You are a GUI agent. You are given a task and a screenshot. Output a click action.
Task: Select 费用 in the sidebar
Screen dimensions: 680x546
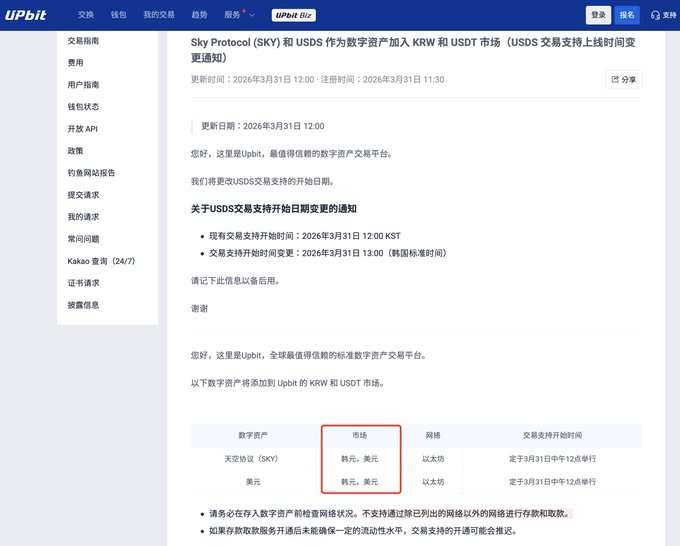(x=75, y=63)
